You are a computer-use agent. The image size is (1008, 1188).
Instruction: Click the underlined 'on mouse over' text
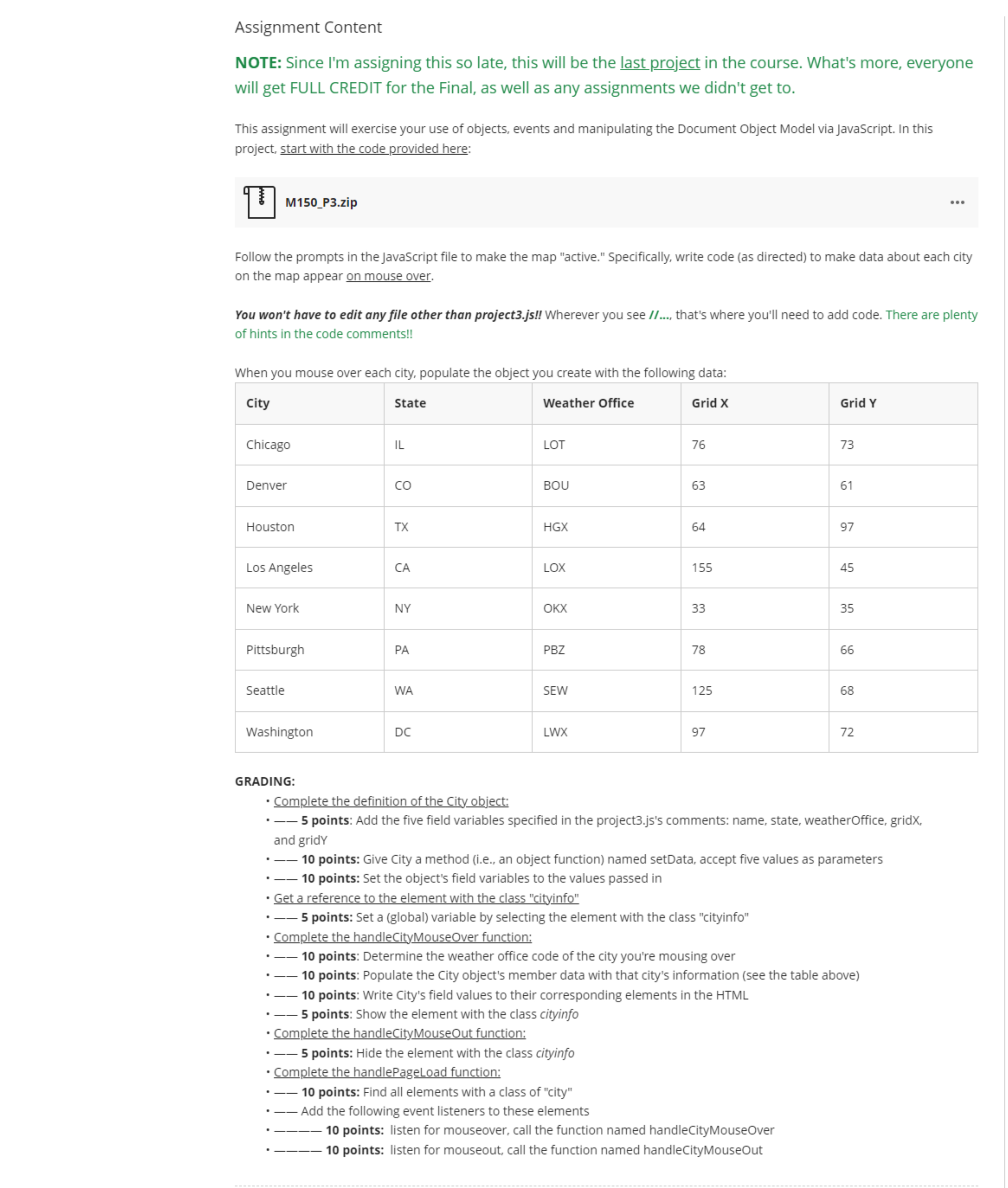389,276
